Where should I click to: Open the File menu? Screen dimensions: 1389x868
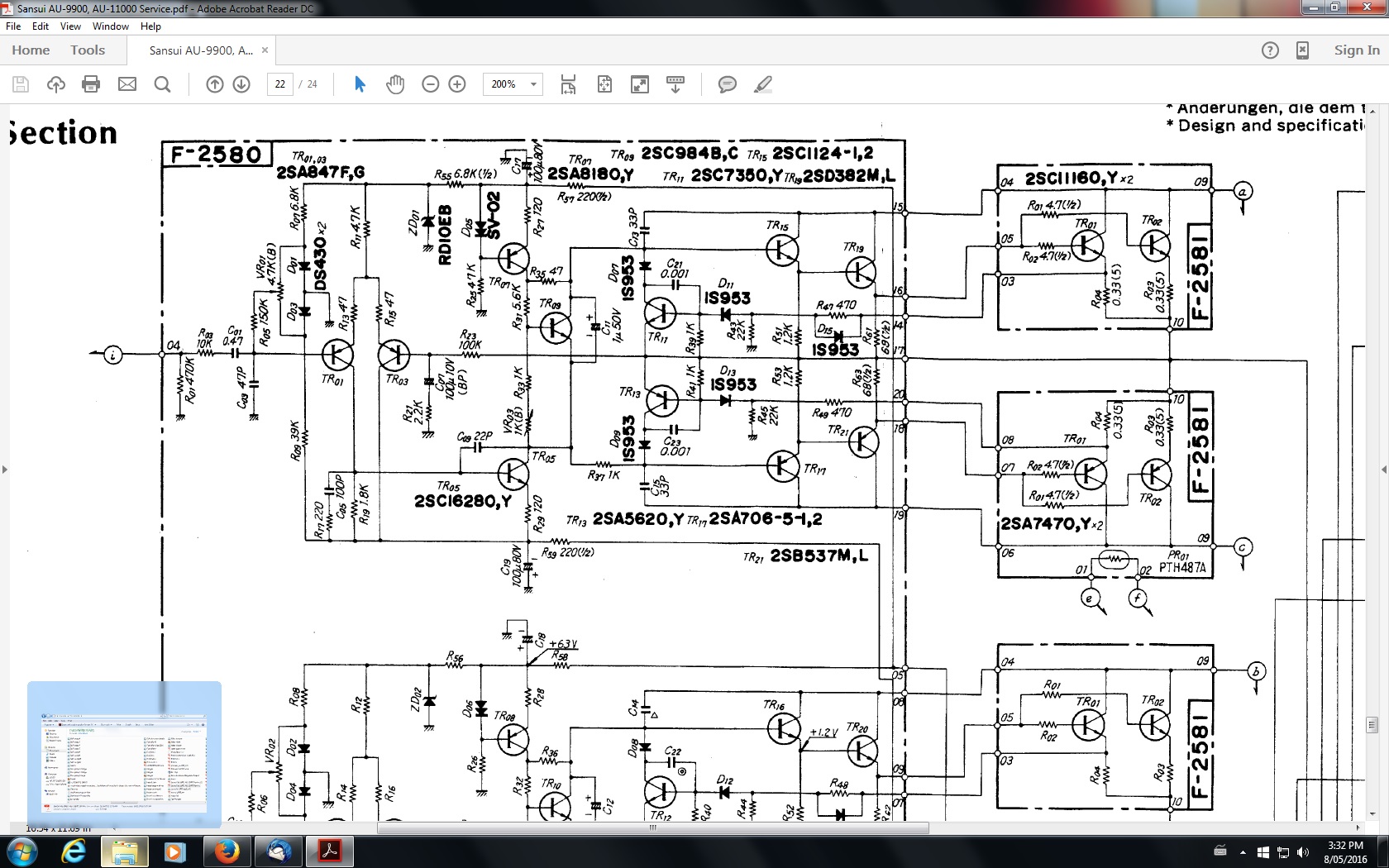[13, 26]
